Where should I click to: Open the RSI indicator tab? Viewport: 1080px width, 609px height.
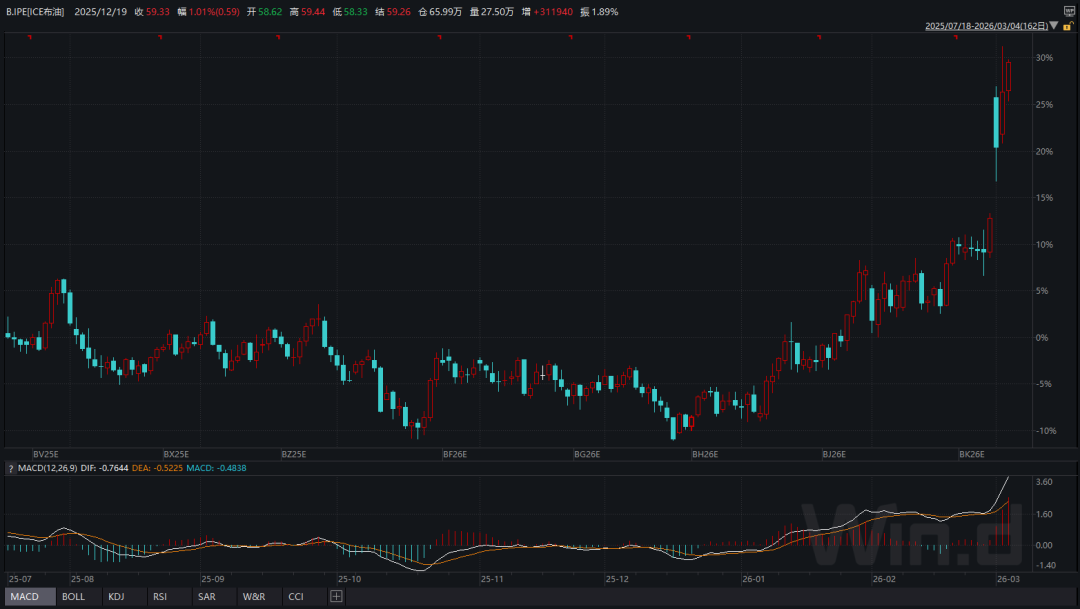pos(160,597)
